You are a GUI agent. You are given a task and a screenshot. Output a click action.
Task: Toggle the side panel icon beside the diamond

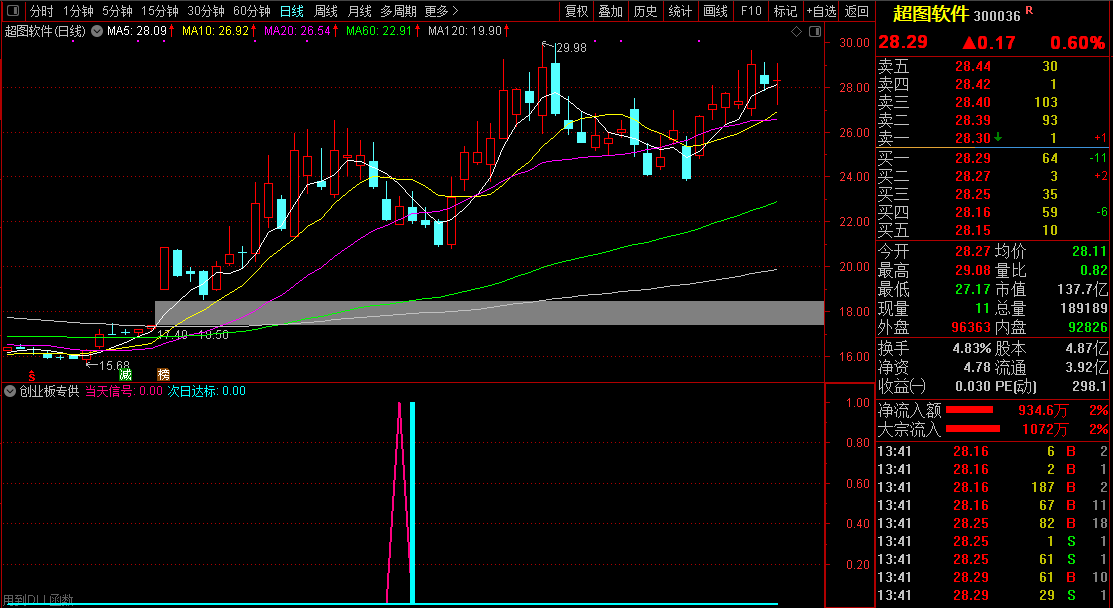click(x=811, y=32)
